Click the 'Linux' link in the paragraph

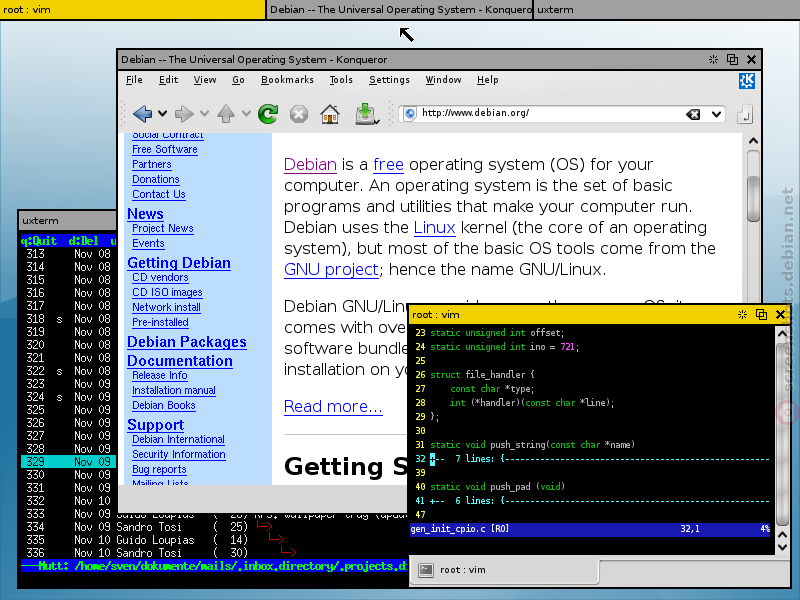point(434,228)
